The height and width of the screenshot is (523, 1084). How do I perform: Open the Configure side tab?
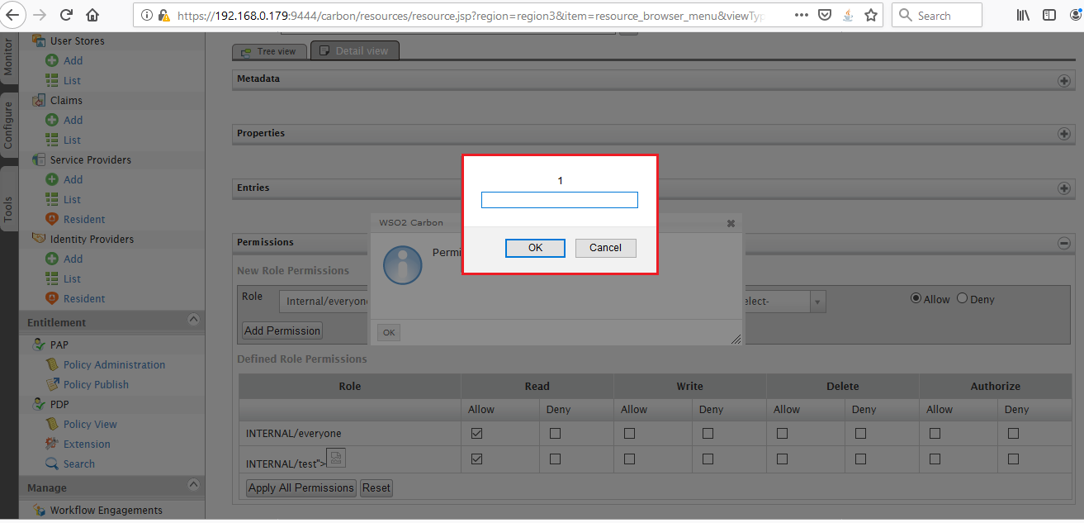click(8, 125)
